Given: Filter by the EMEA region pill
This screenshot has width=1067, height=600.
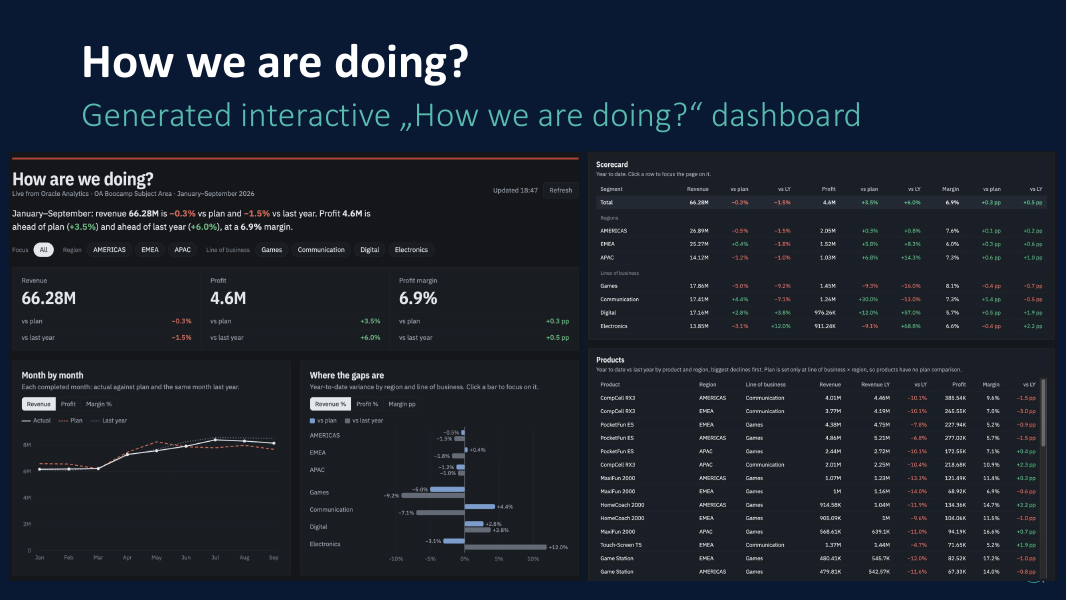Looking at the screenshot, I should tap(150, 250).
